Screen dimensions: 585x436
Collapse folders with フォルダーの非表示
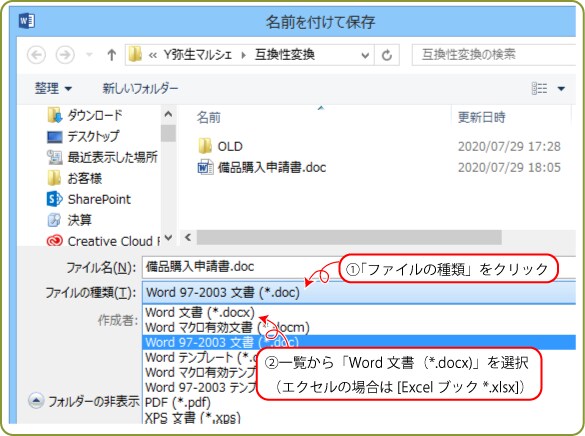click(84, 401)
